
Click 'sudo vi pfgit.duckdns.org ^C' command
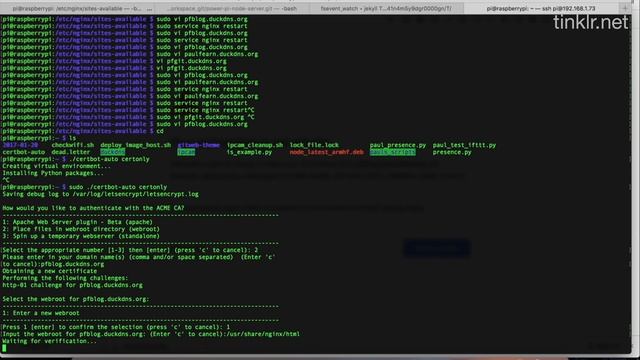(205, 117)
